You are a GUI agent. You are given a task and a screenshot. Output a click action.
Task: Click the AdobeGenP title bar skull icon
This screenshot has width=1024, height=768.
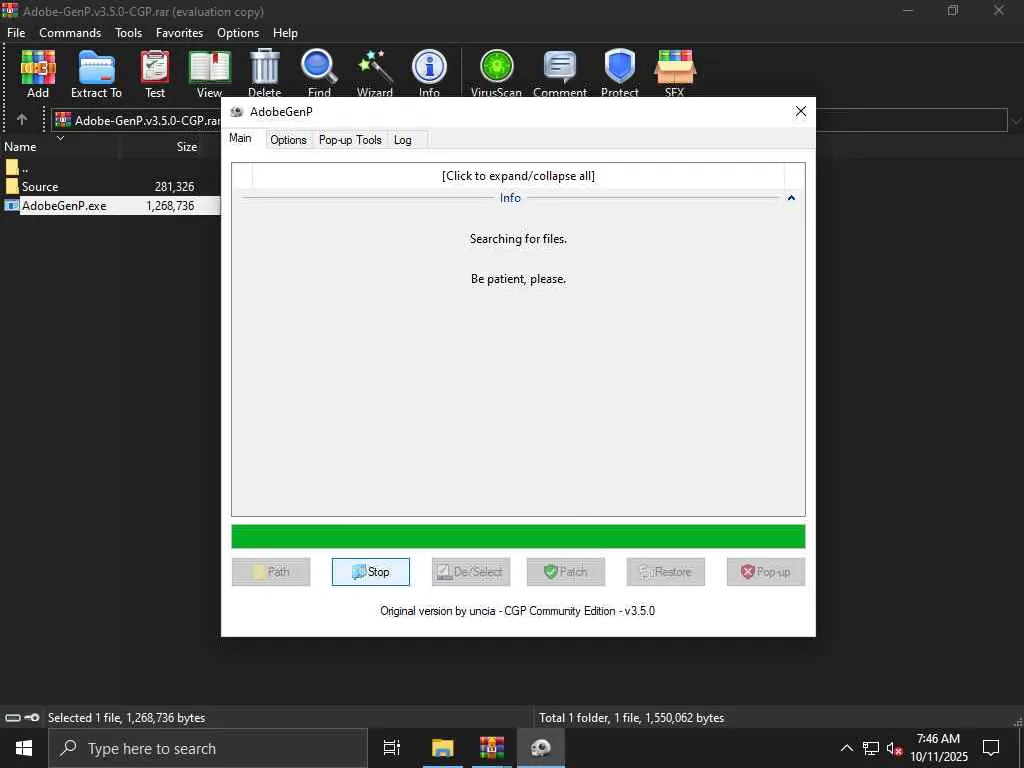point(236,112)
